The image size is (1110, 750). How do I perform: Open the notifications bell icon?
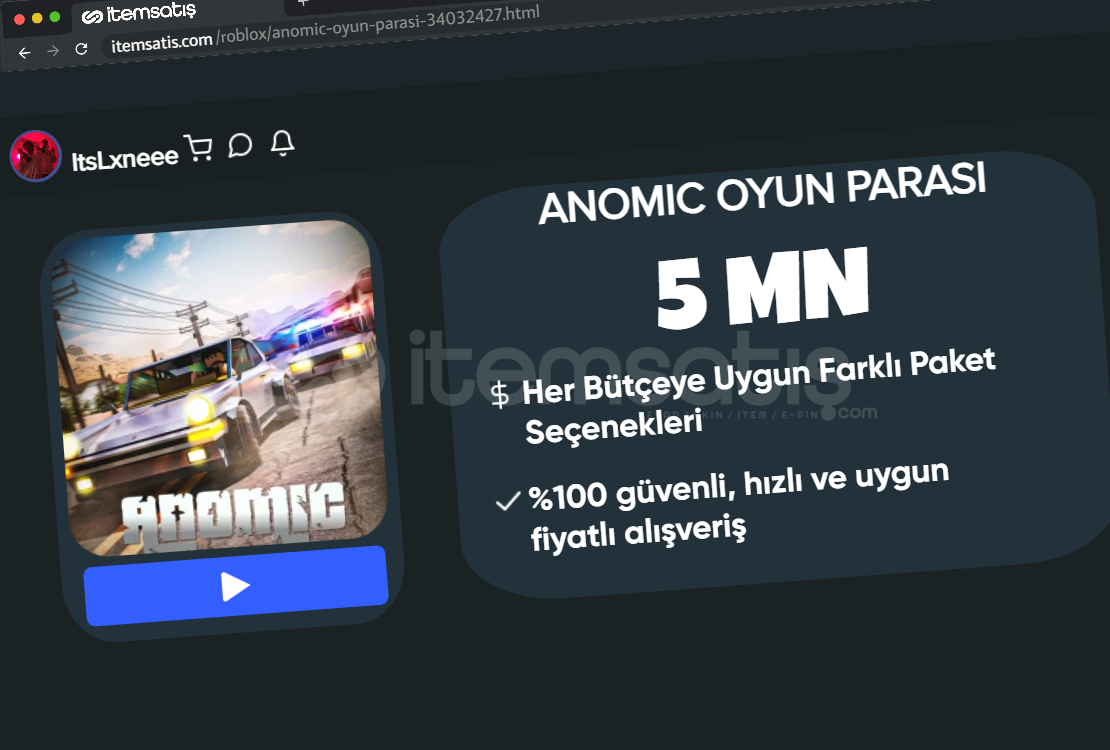tap(282, 142)
